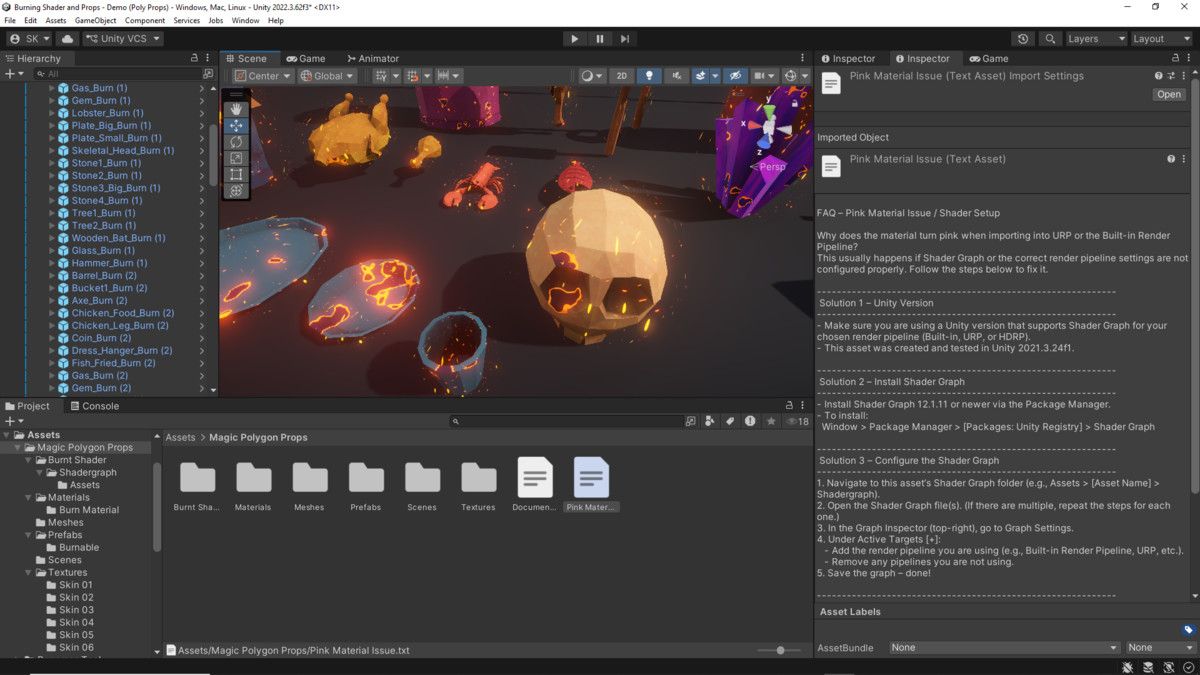Toggle scene lighting
The width and height of the screenshot is (1200, 675).
tap(649, 76)
